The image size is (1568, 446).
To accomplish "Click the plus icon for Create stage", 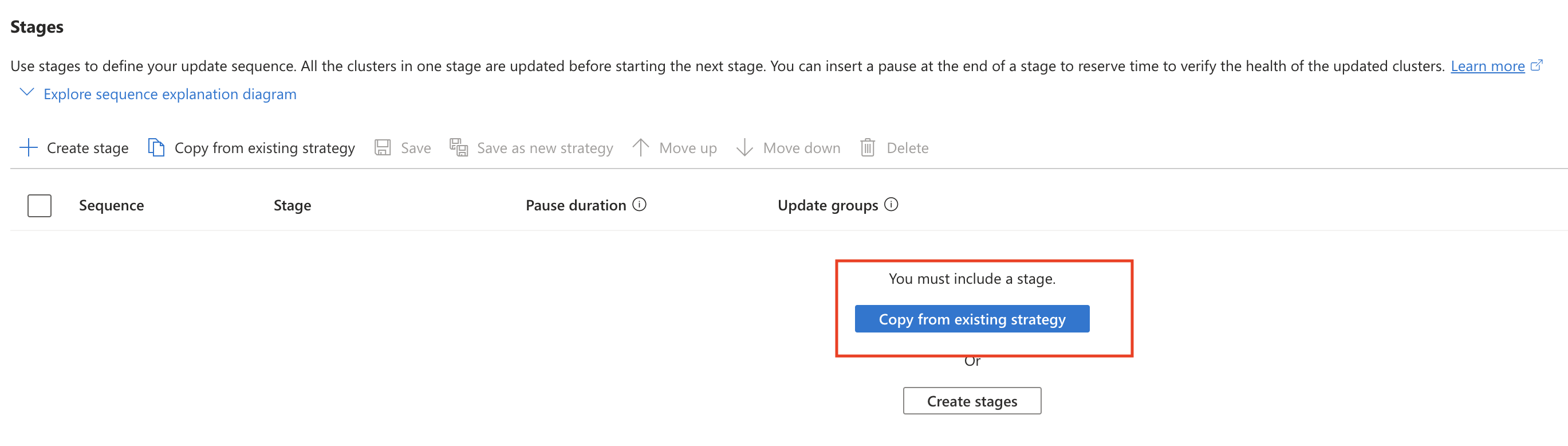I will click(29, 148).
